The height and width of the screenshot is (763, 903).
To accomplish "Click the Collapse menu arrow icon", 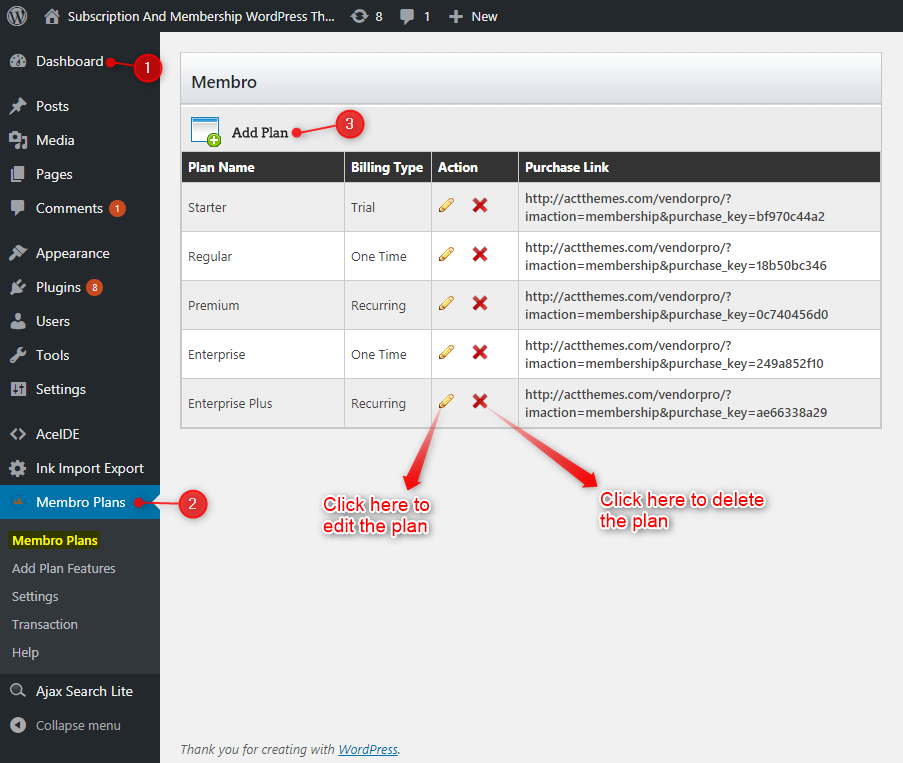I will (18, 725).
